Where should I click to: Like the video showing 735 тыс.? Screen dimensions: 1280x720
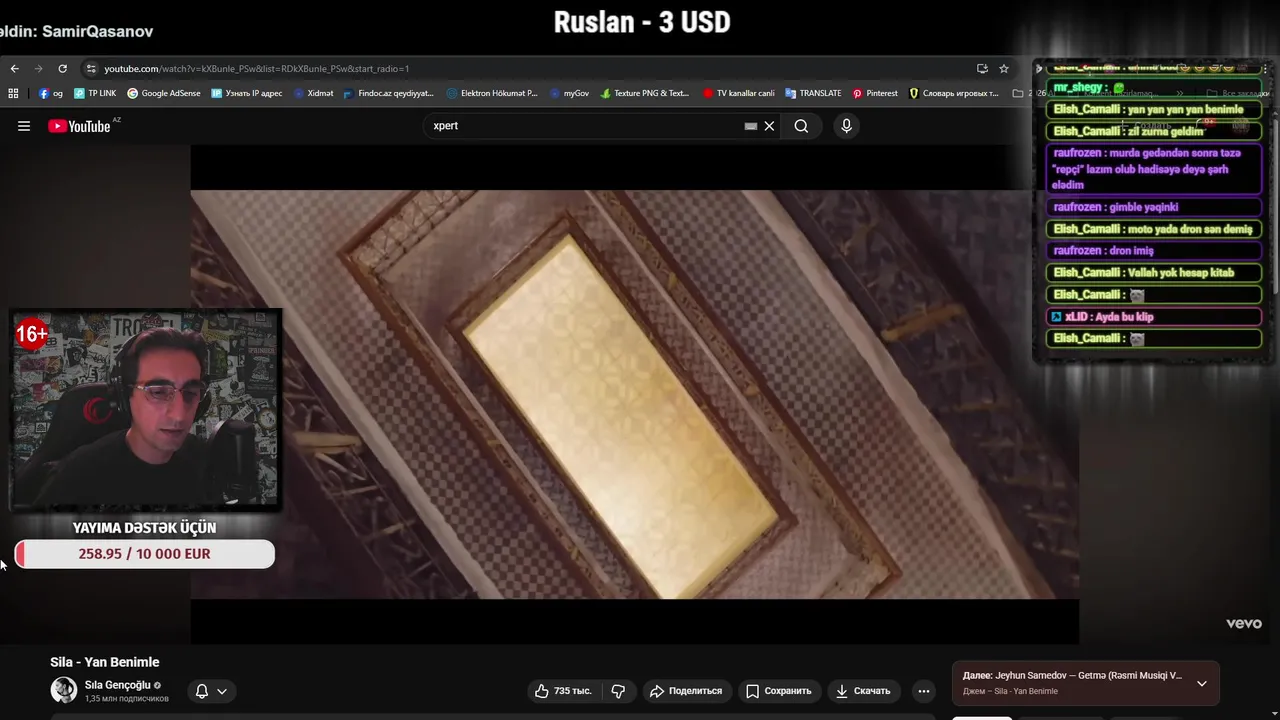click(x=563, y=691)
